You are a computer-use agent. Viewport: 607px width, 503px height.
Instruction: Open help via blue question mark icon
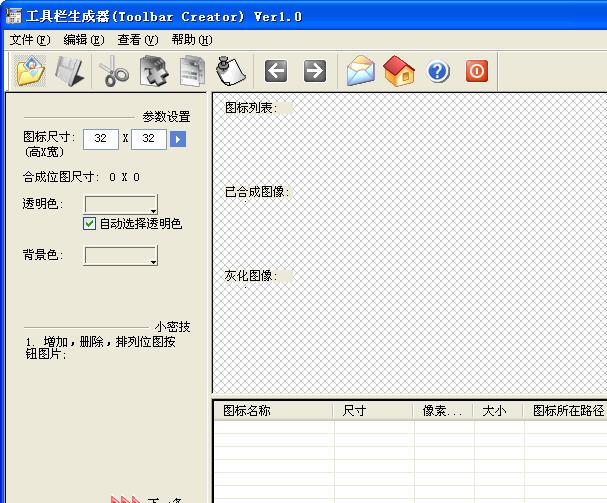tap(438, 71)
